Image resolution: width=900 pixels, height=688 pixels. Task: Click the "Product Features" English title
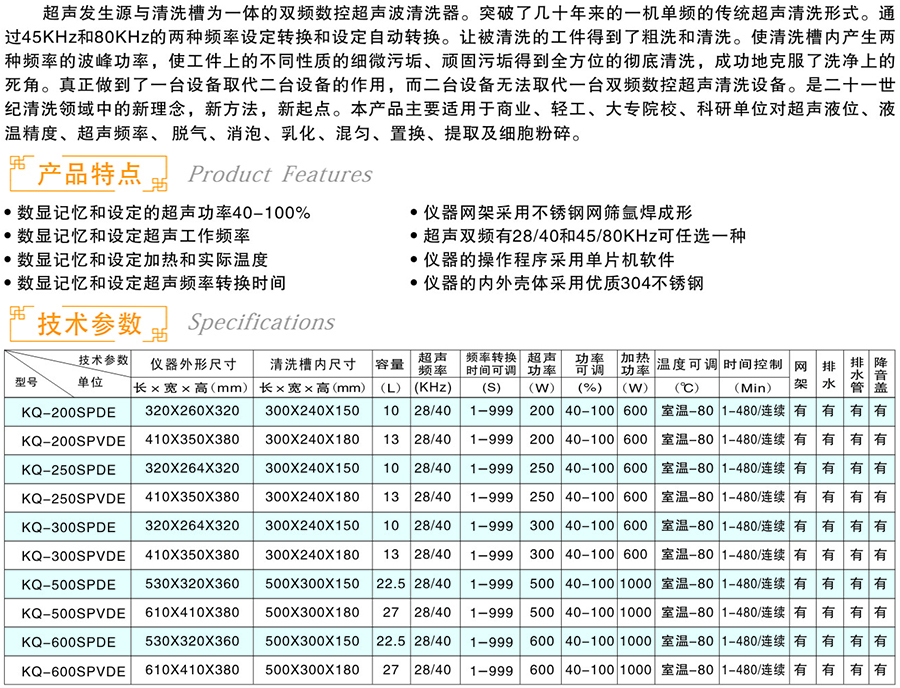[x=280, y=175]
